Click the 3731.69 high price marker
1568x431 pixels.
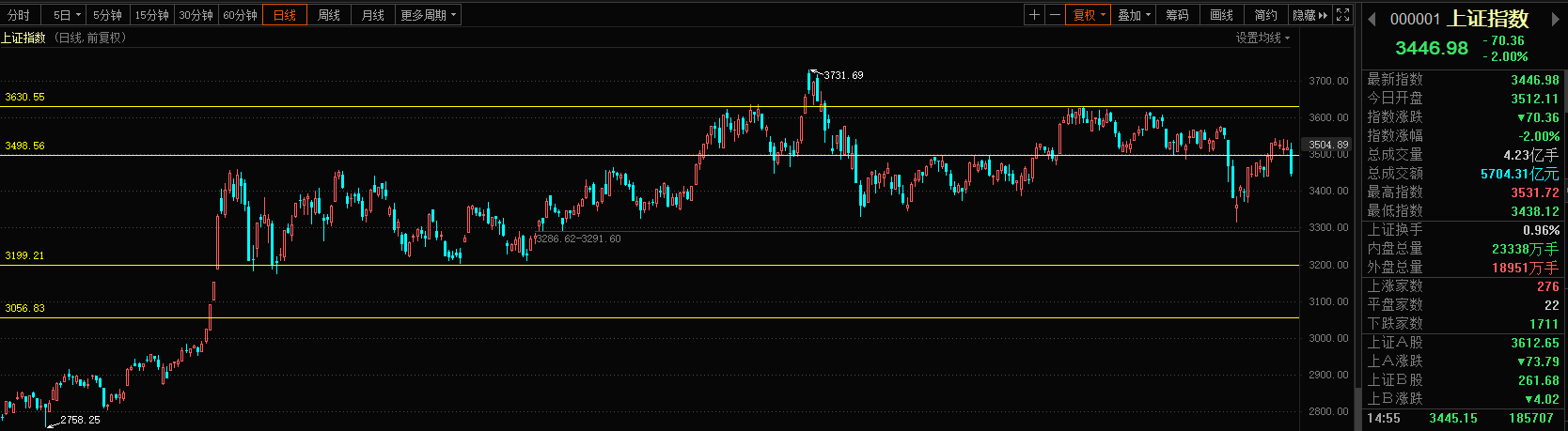843,75
